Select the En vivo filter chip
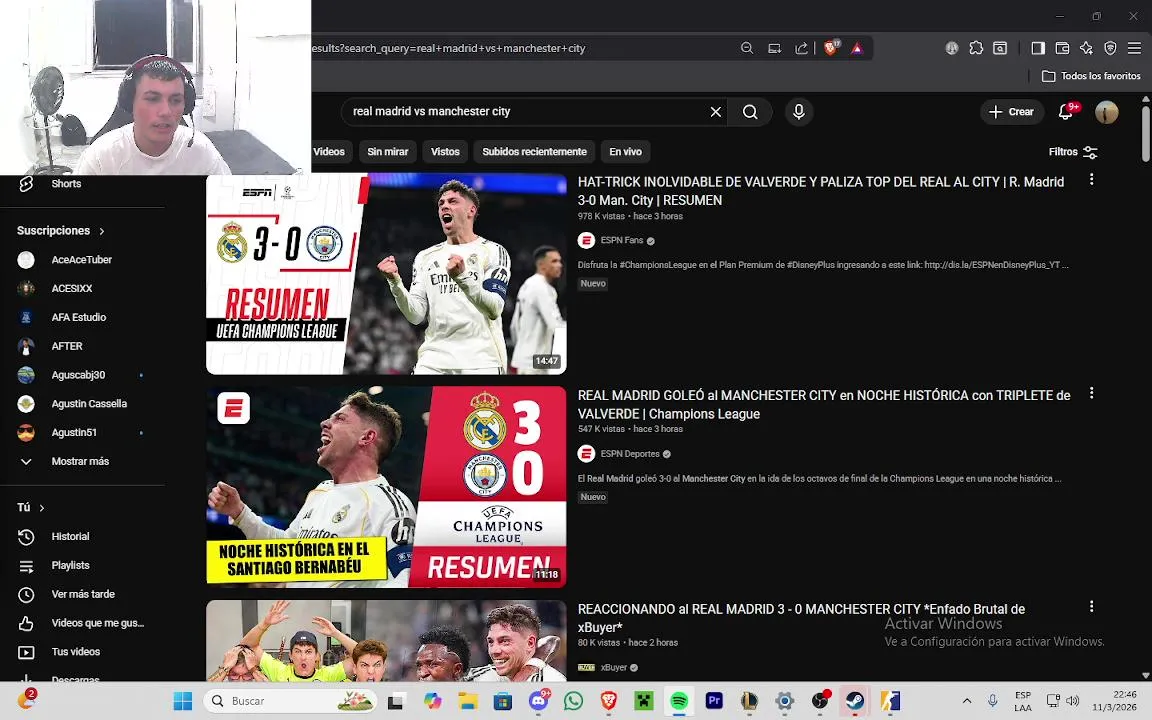 point(625,151)
